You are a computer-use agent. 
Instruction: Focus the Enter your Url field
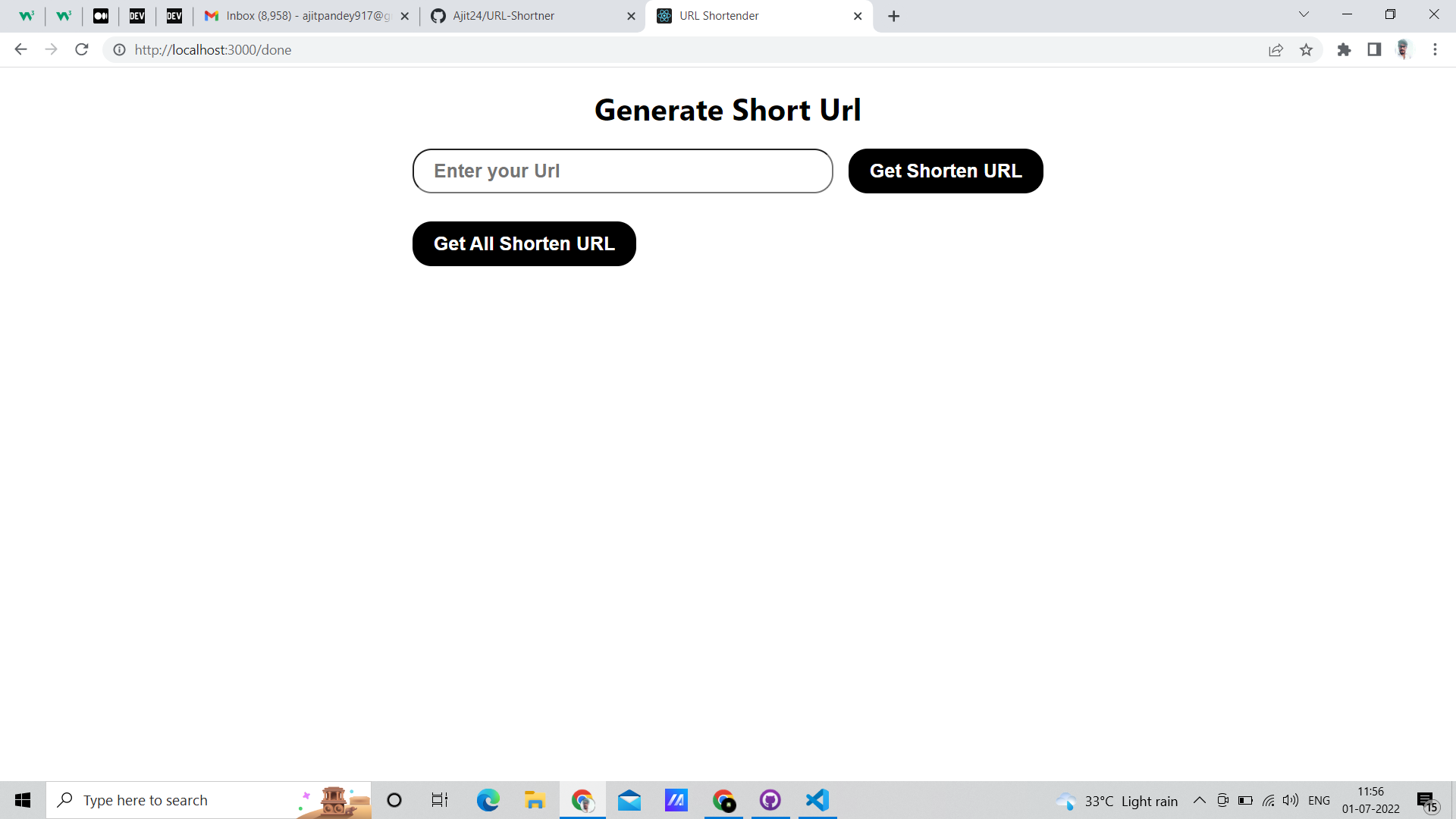click(x=622, y=171)
